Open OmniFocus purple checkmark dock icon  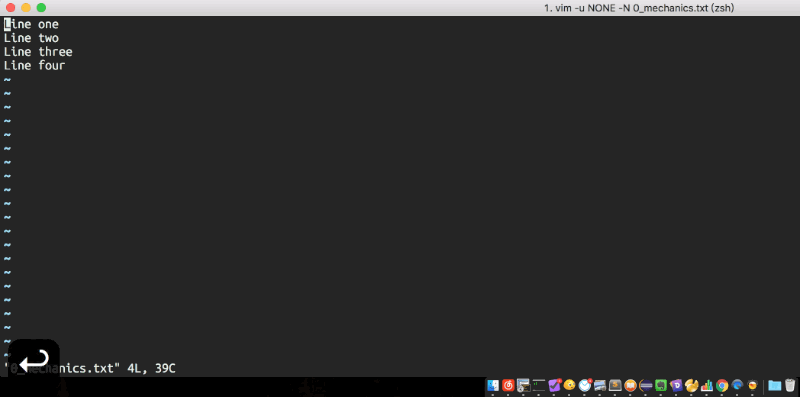pyautogui.click(x=555, y=385)
